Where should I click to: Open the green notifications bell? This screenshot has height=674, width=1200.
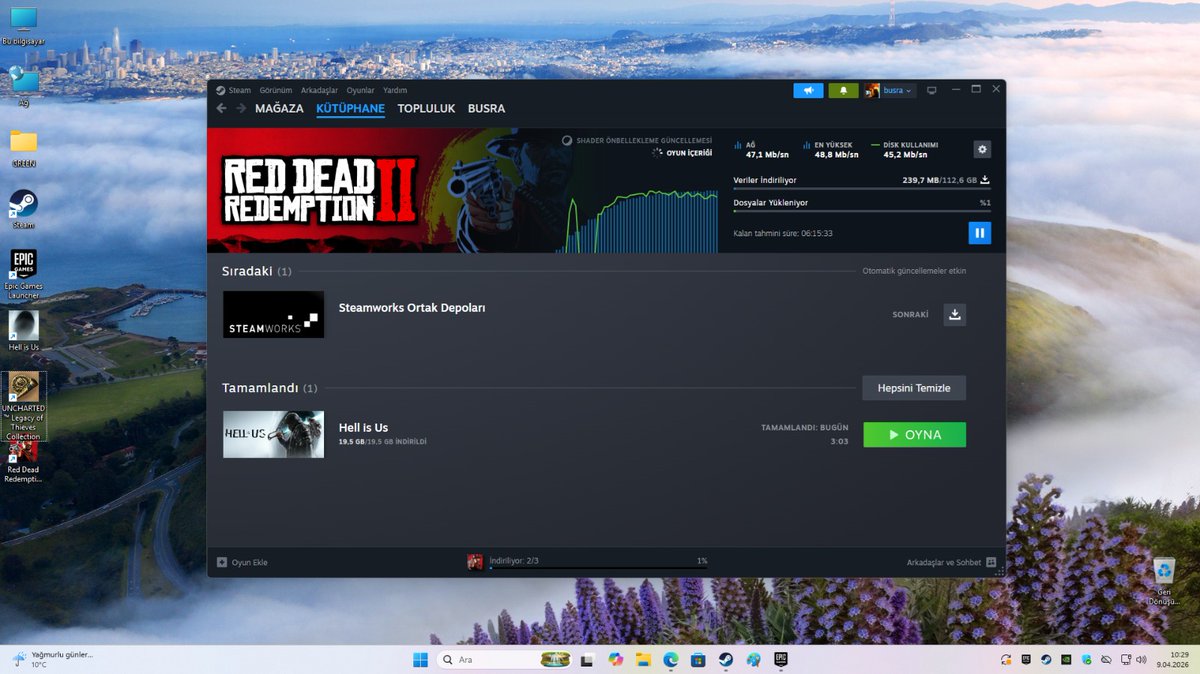pyautogui.click(x=843, y=90)
